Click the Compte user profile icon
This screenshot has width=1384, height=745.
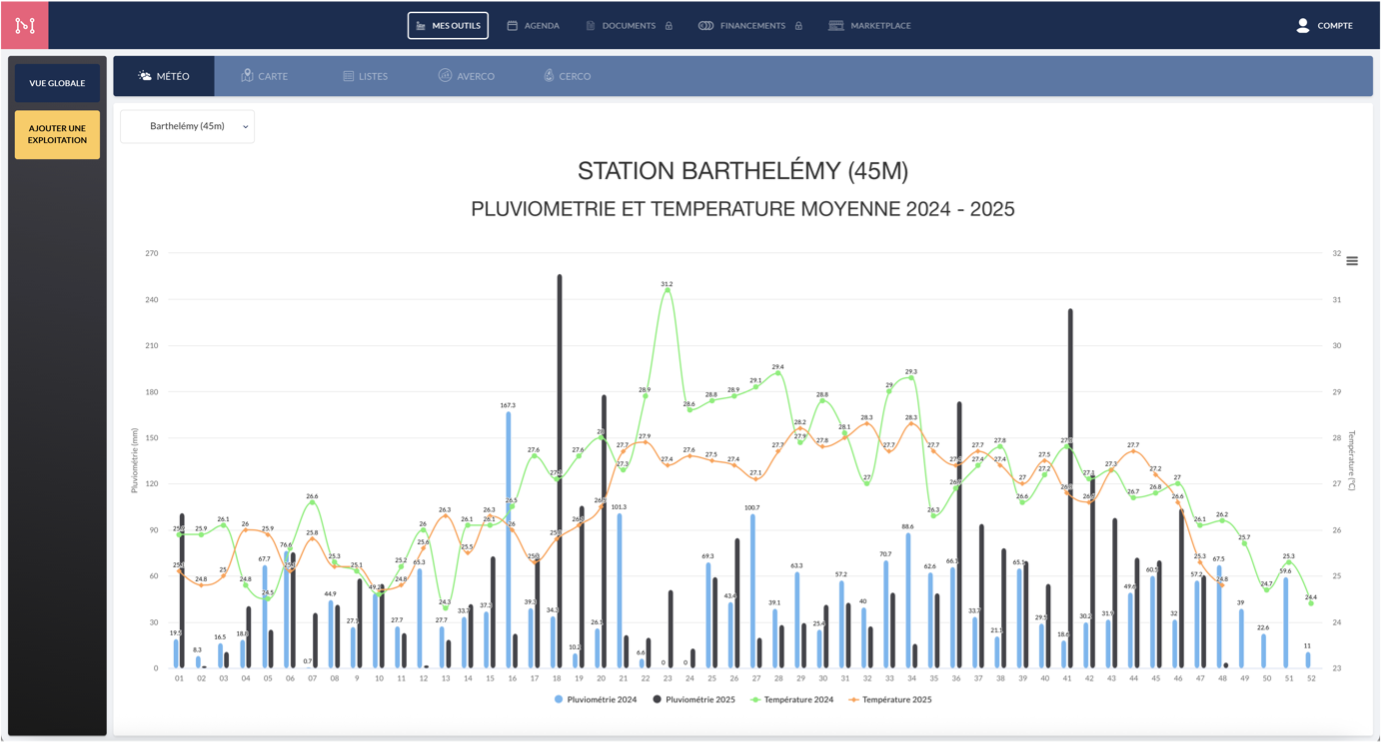(x=1302, y=26)
